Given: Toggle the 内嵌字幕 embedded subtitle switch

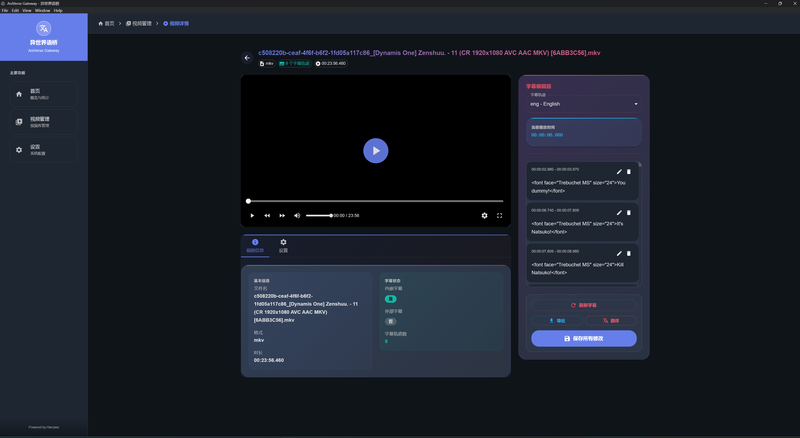Looking at the screenshot, I should coord(390,299).
